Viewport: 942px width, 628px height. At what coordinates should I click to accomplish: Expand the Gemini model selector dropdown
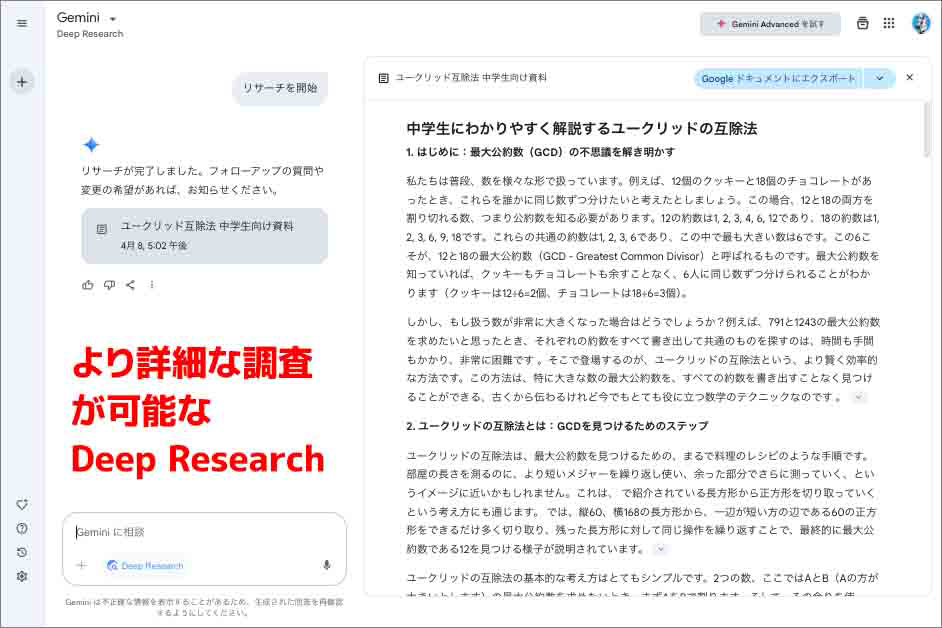[x=112, y=19]
